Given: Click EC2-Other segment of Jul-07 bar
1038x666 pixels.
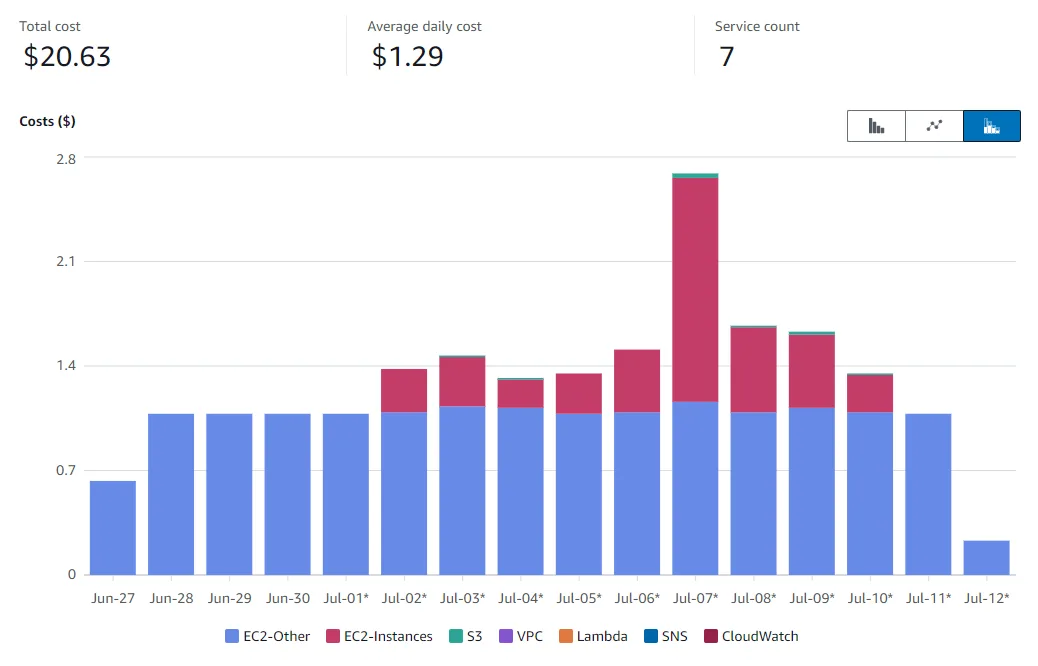Looking at the screenshot, I should click(x=695, y=488).
